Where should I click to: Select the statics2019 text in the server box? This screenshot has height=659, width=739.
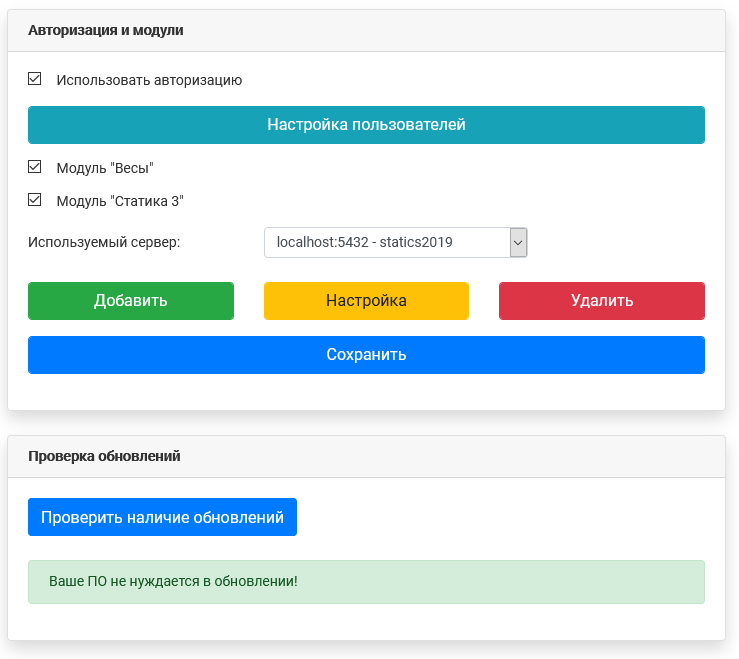(416, 242)
